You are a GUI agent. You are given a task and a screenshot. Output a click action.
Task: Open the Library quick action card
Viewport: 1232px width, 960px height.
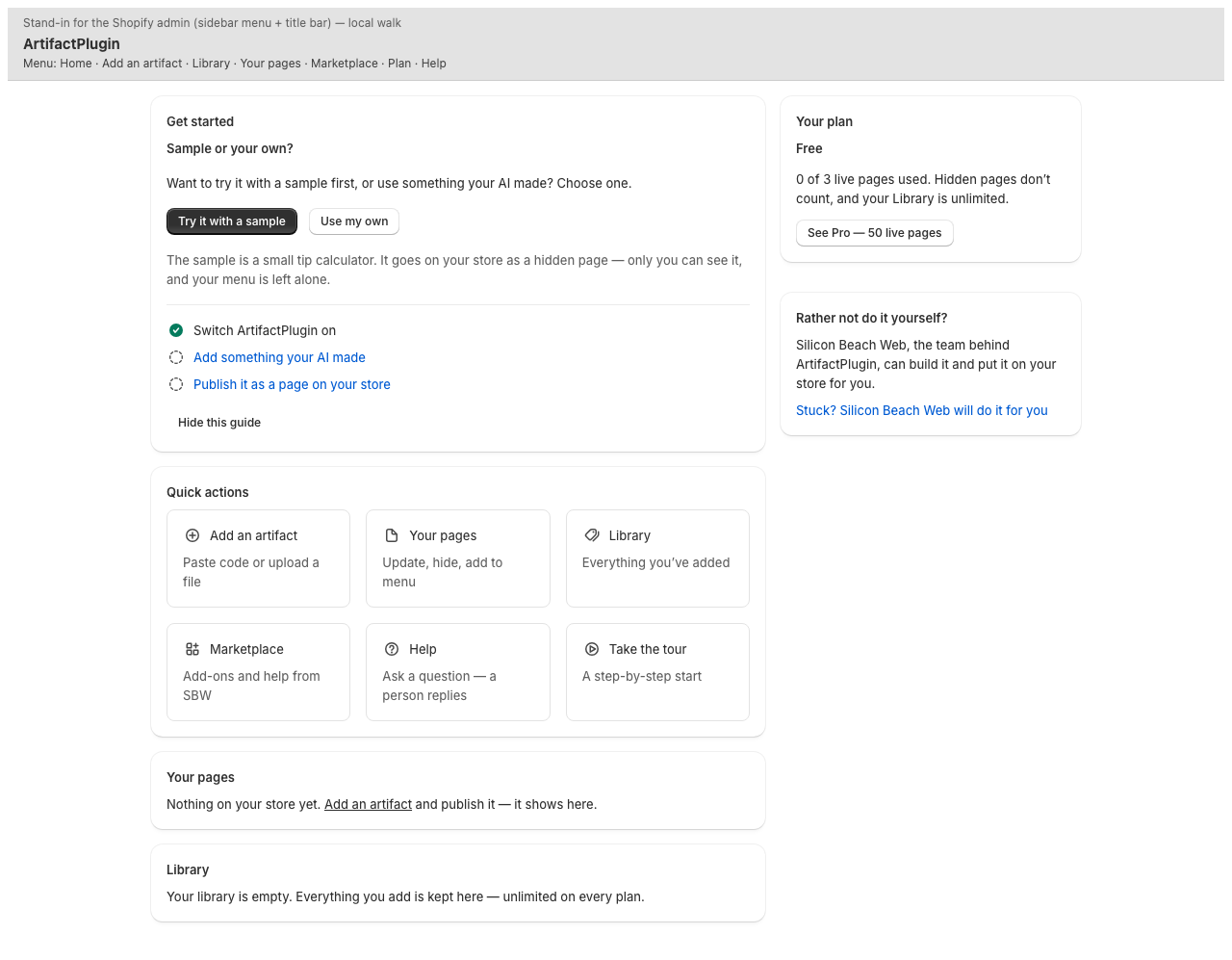[x=657, y=558]
